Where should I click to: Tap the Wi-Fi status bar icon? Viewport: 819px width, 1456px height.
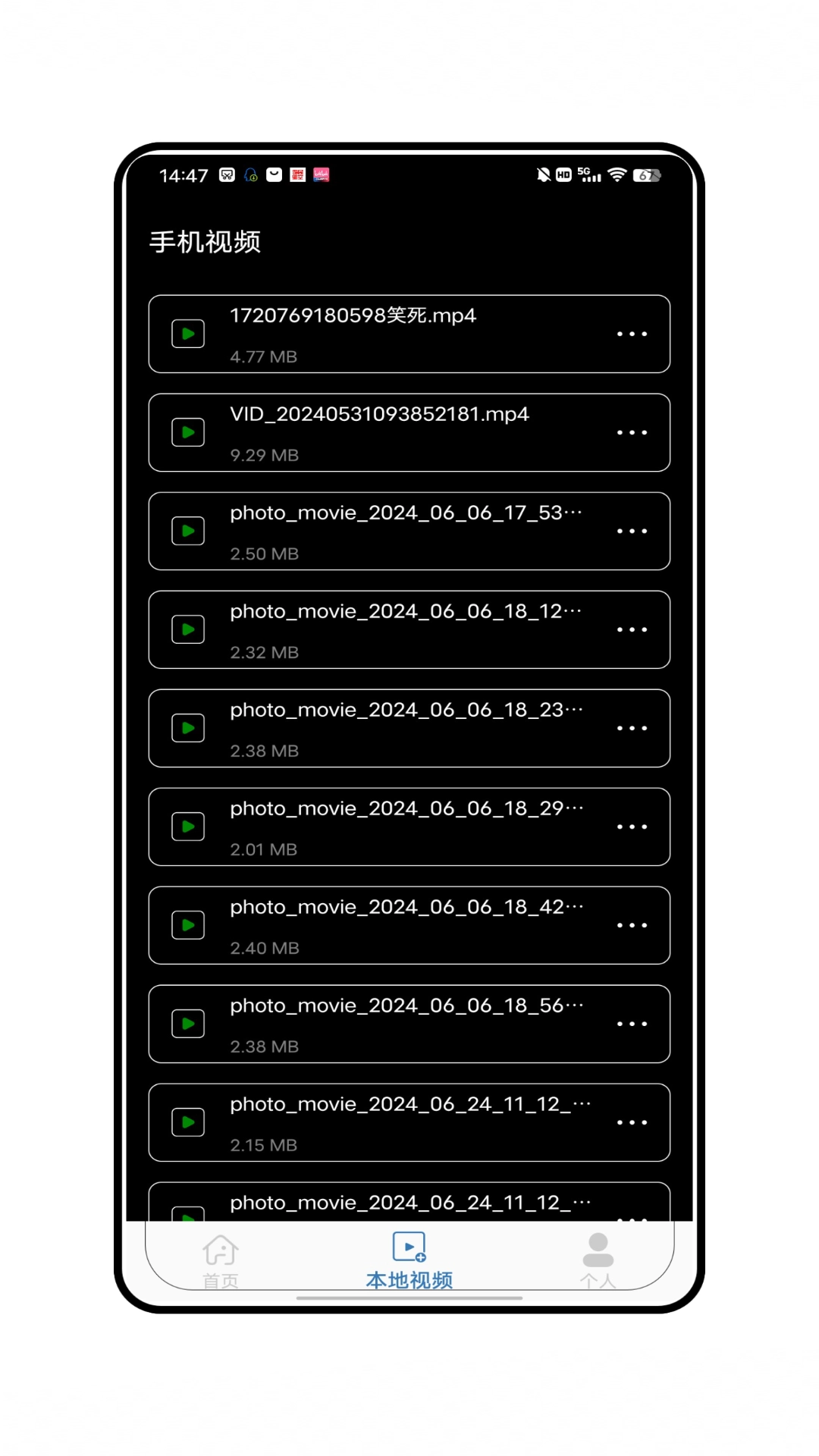(617, 175)
